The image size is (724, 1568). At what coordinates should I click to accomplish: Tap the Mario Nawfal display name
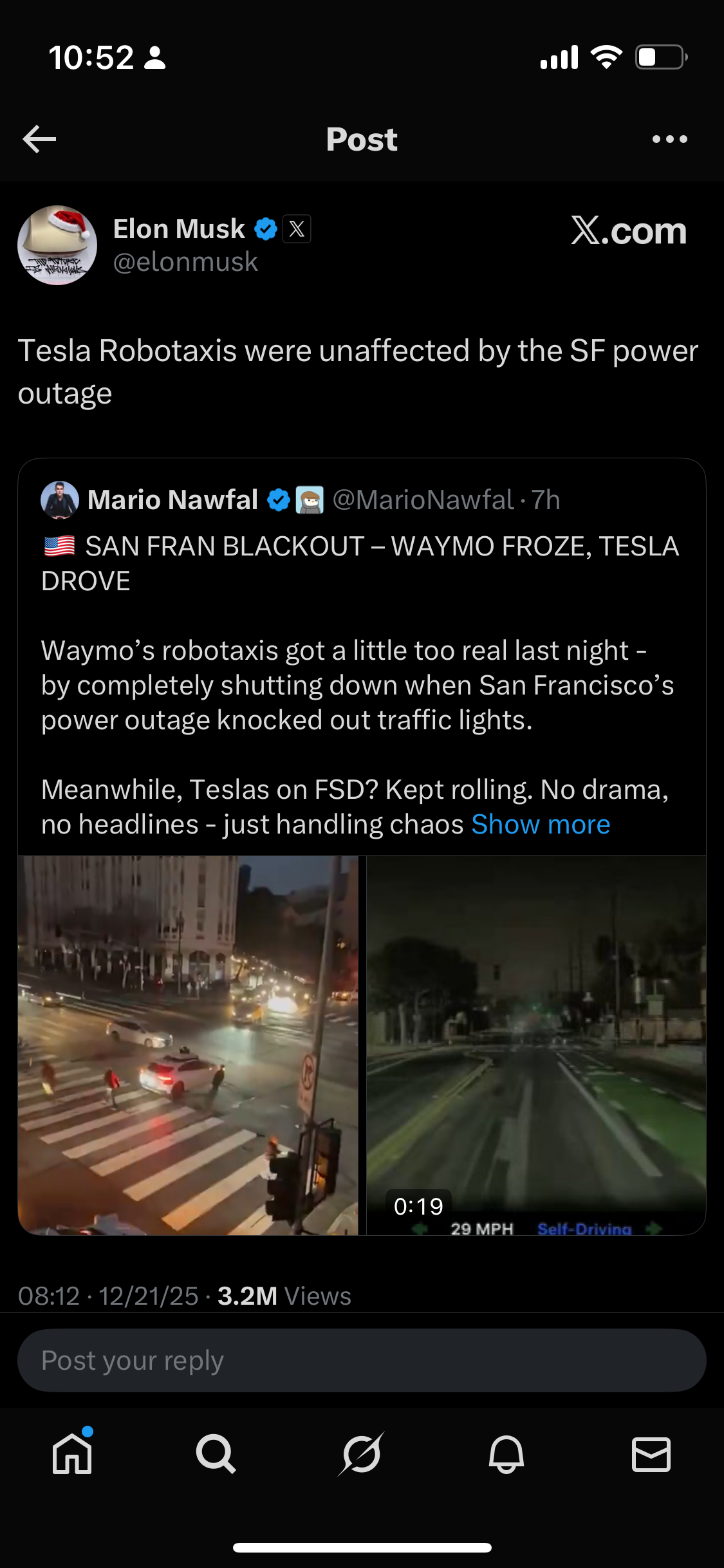click(172, 500)
